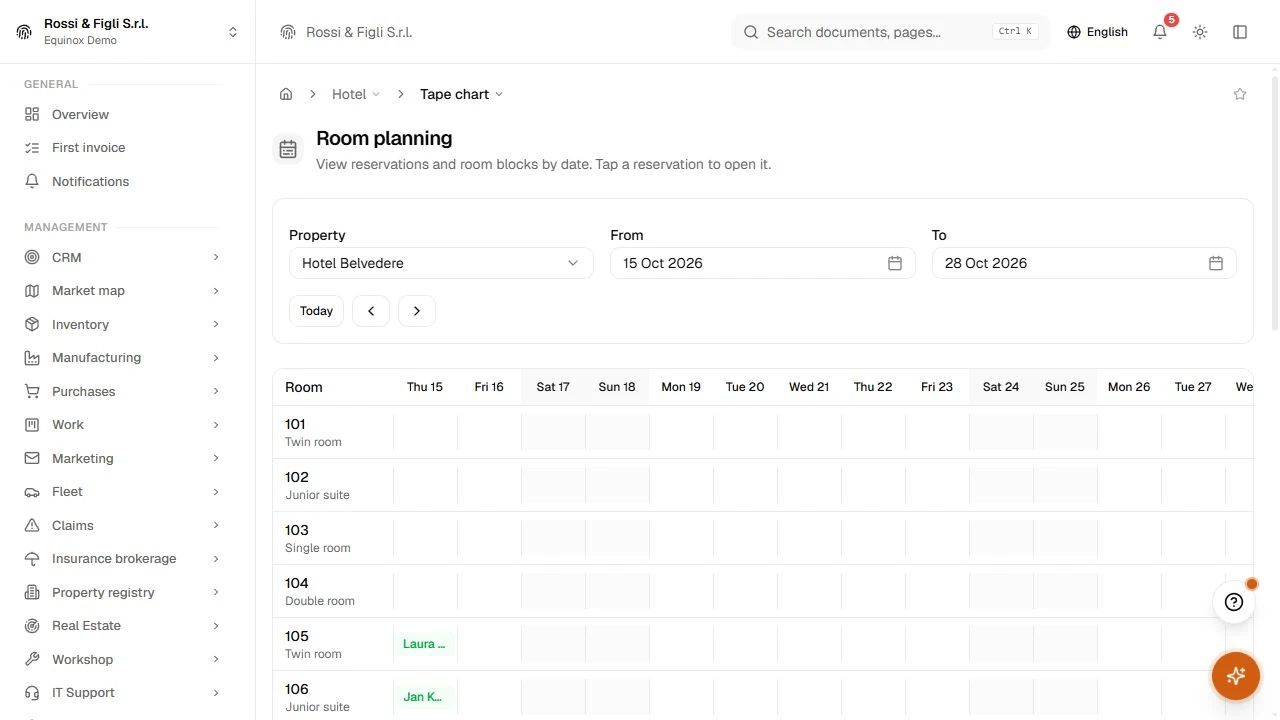Expand the Inventory sidebar section
This screenshot has width=1280, height=720.
coord(123,324)
